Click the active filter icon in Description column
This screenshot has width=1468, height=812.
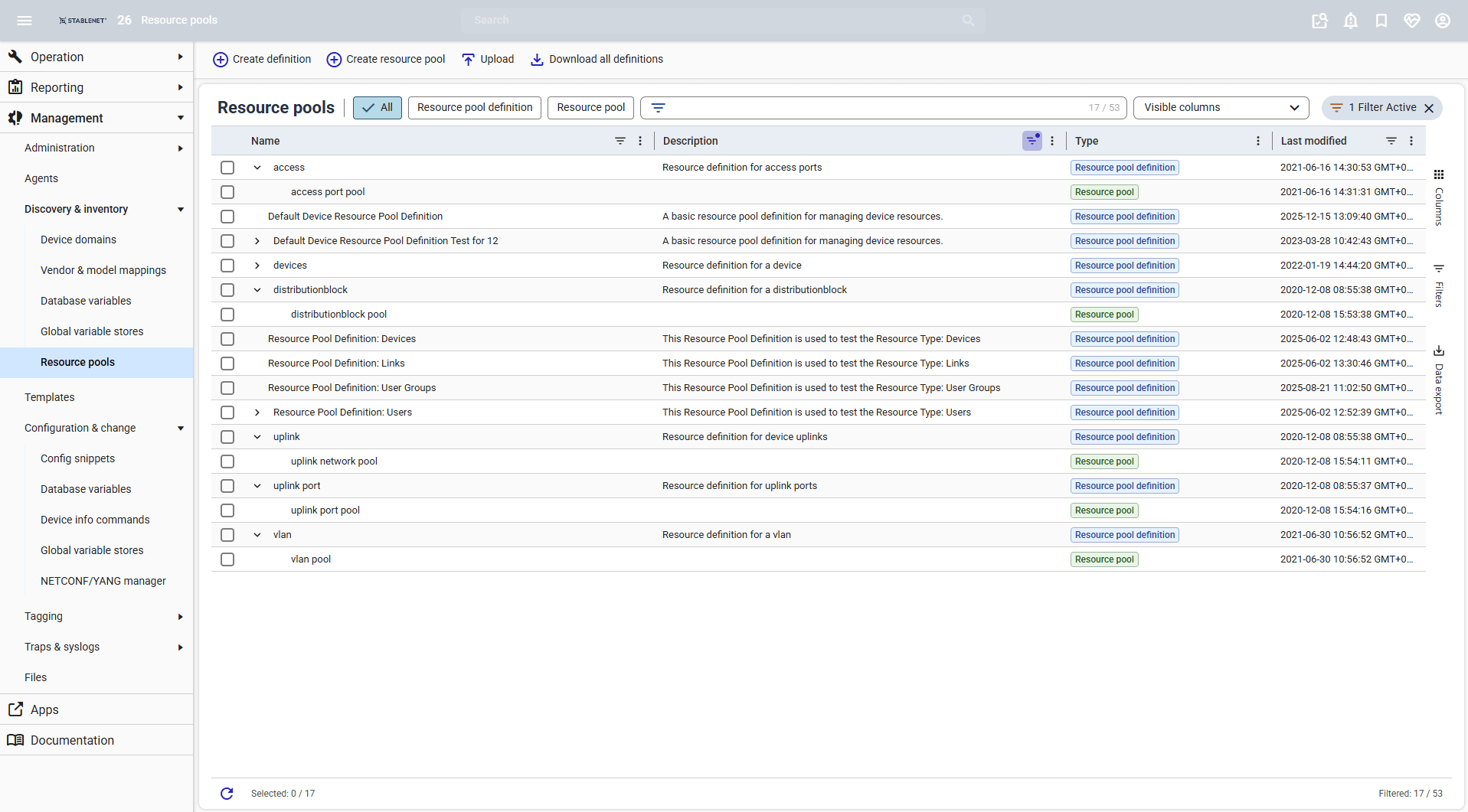tap(1032, 141)
